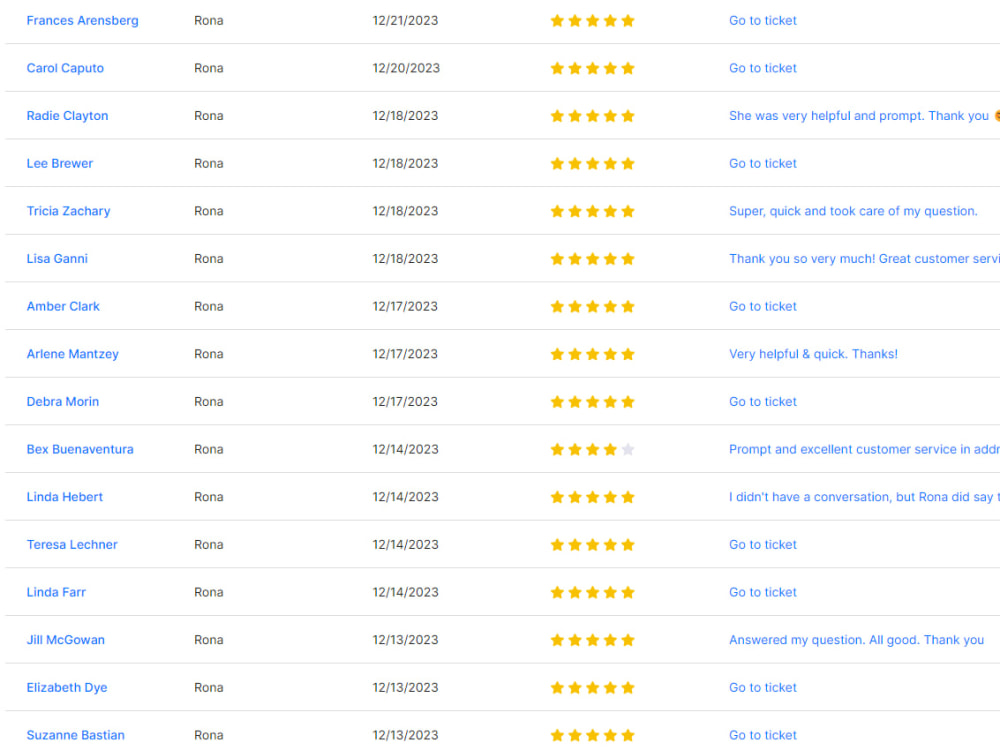Open Lisa Ganni's 'Thank you so very much' comment

click(864, 259)
